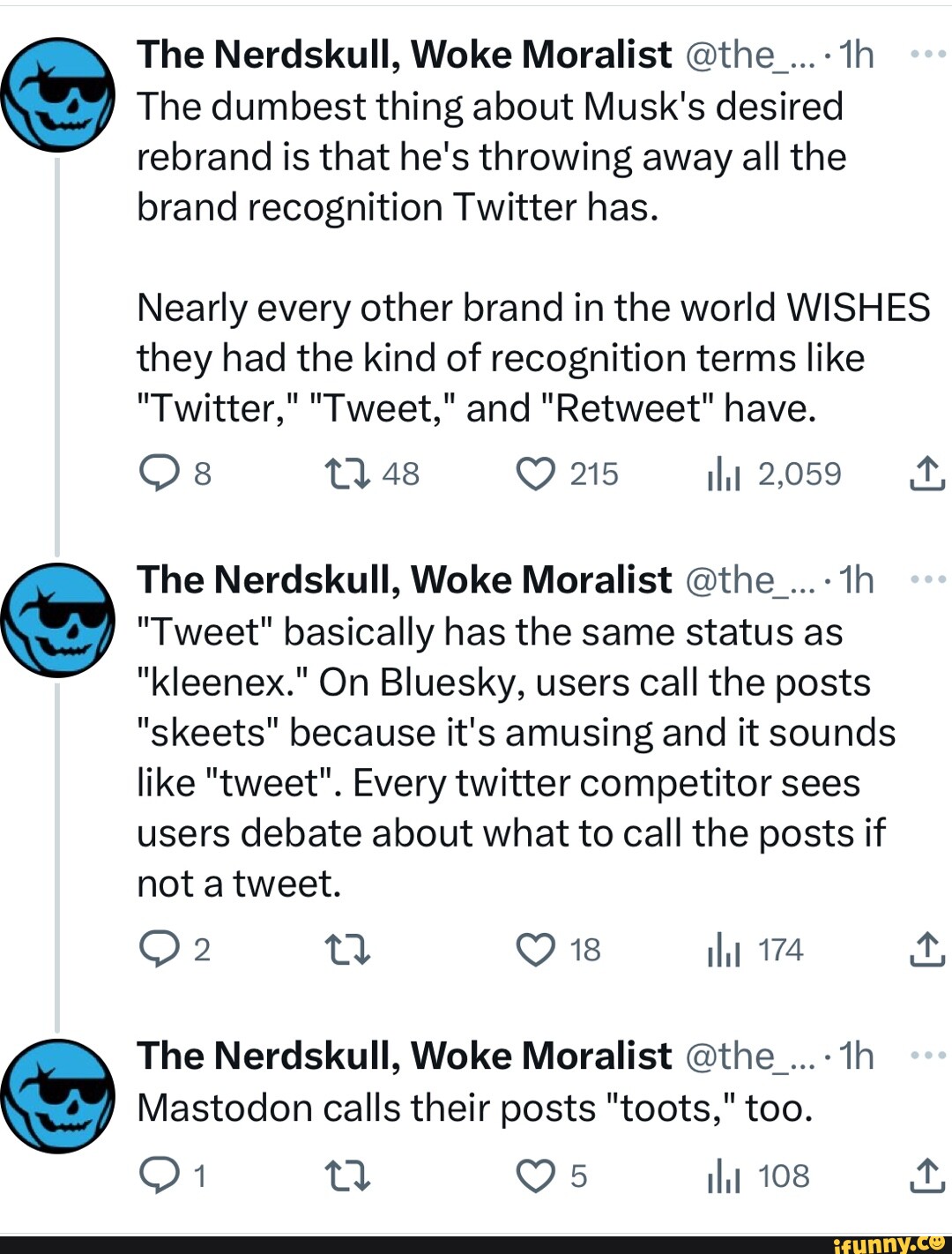Retweet the tweet about Bluesky "skeets"
952x1254 pixels.
tap(348, 950)
